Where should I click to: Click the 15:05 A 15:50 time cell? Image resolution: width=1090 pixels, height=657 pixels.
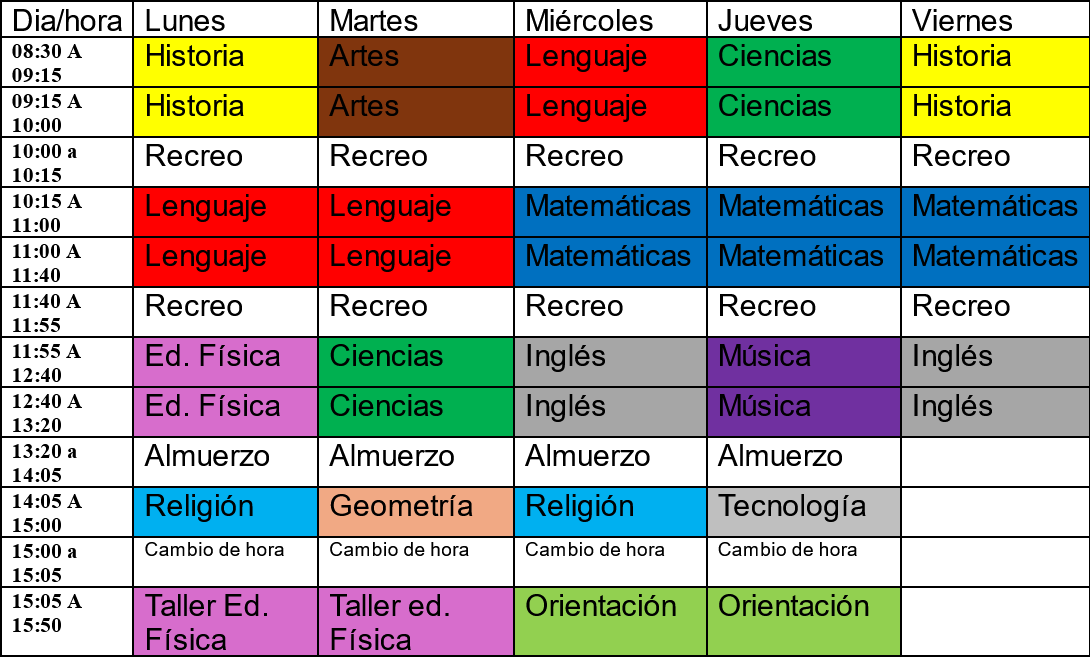(67, 621)
